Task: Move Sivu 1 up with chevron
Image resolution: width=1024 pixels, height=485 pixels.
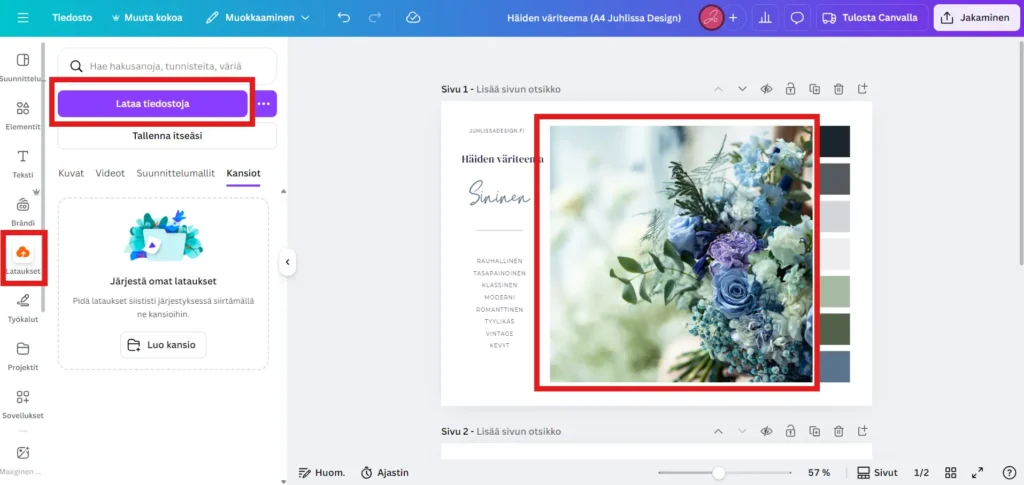Action: click(x=718, y=89)
